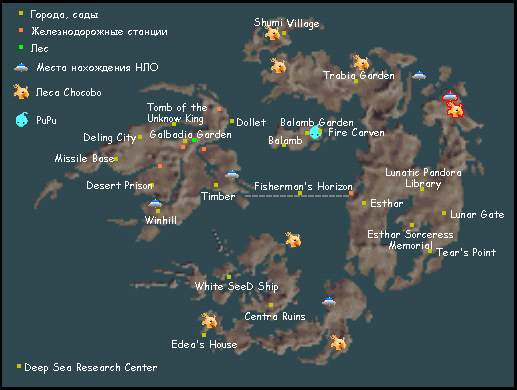517x390 pixels.
Task: Select the Chocobo icon above Edea's House
Action: point(209,321)
